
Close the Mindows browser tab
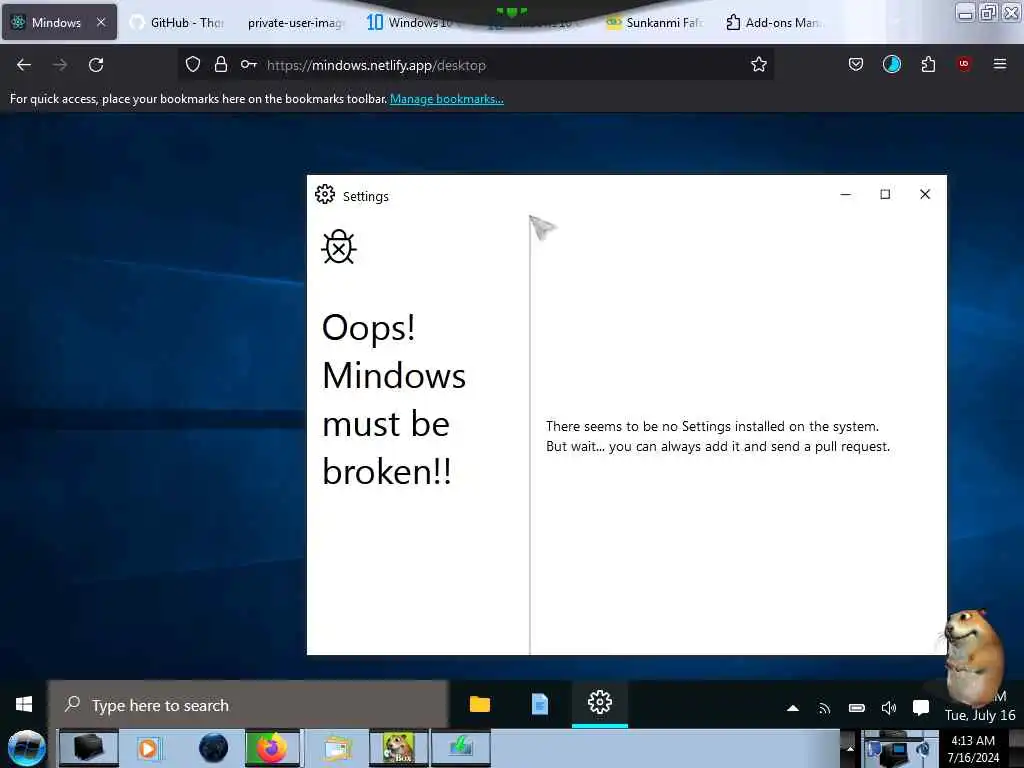pyautogui.click(x=101, y=22)
